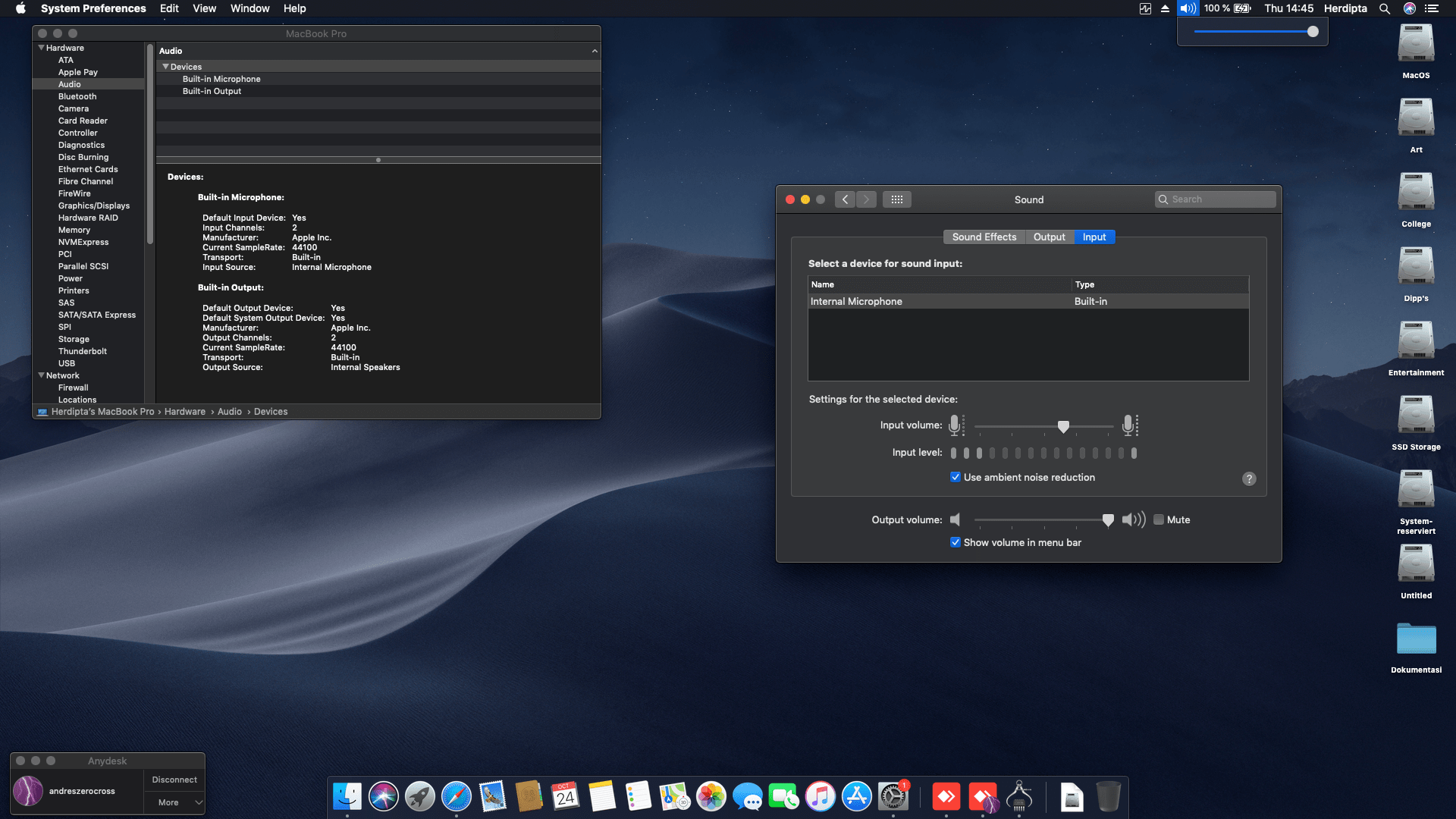
Task: Click the Sound preferences help question mark
Action: (x=1249, y=479)
